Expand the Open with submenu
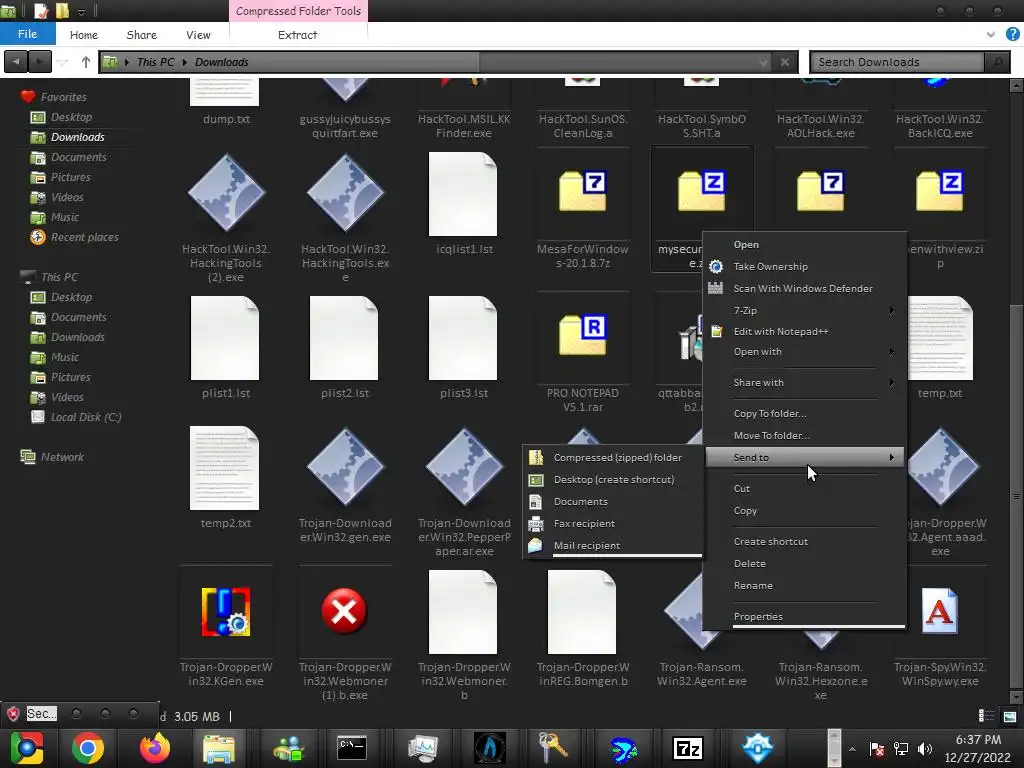This screenshot has width=1024, height=768. [x=806, y=351]
